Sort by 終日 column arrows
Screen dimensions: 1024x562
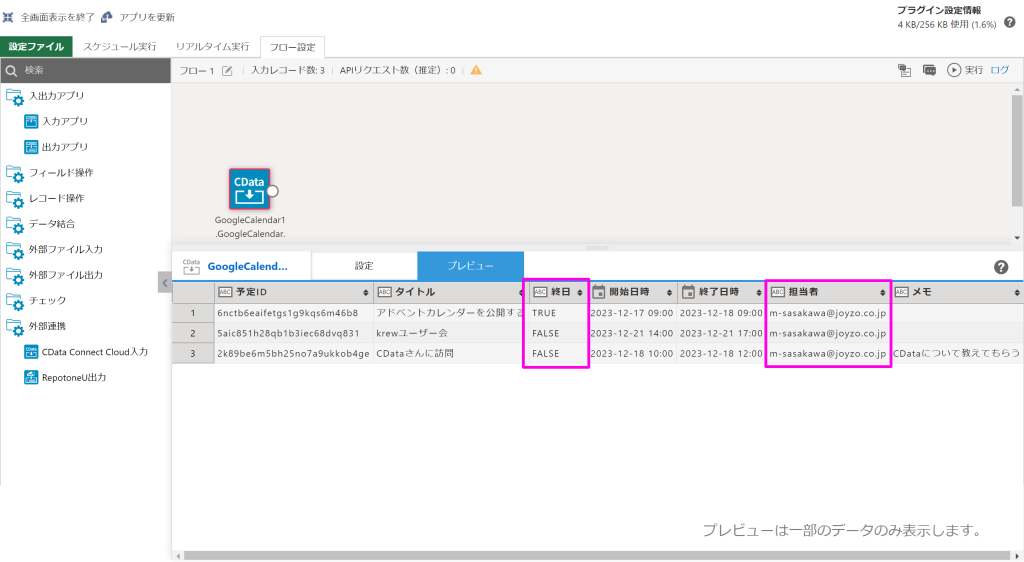tap(580, 292)
